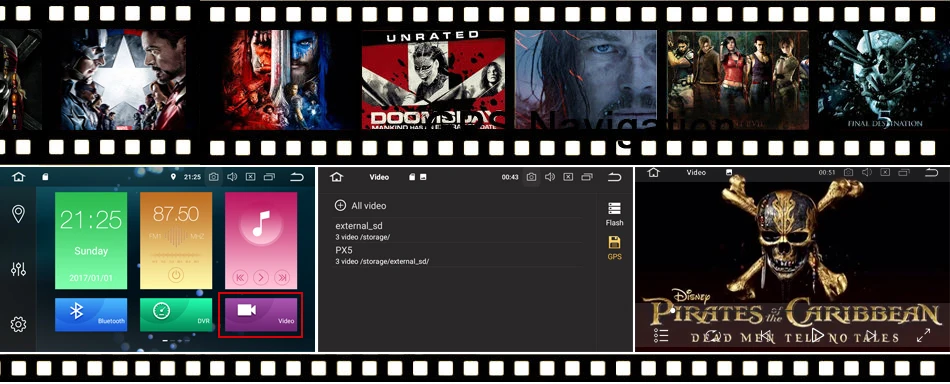Open the green clock tile showing 21:25
Image resolution: width=950 pixels, height=384 pixels.
[91, 240]
